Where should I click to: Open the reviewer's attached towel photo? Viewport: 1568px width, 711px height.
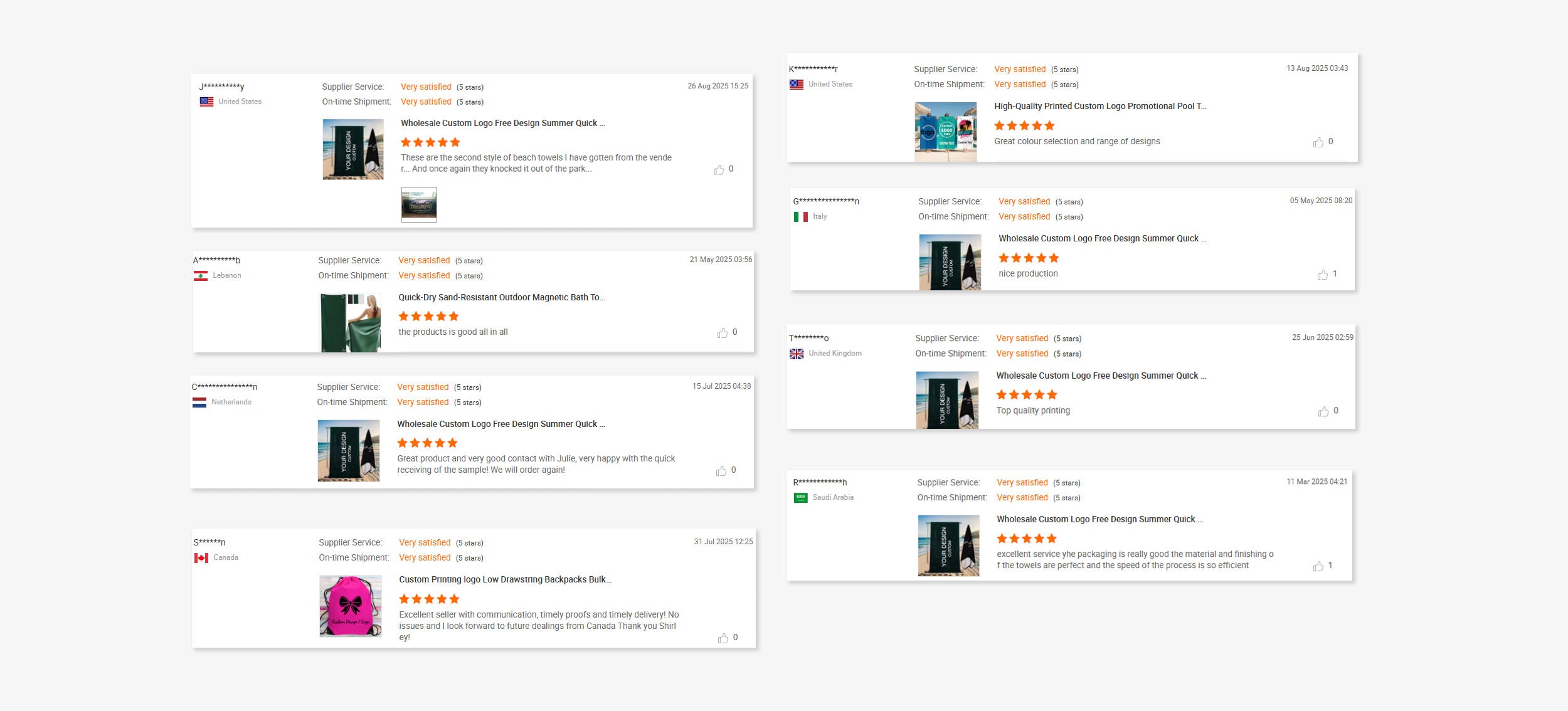(x=419, y=204)
